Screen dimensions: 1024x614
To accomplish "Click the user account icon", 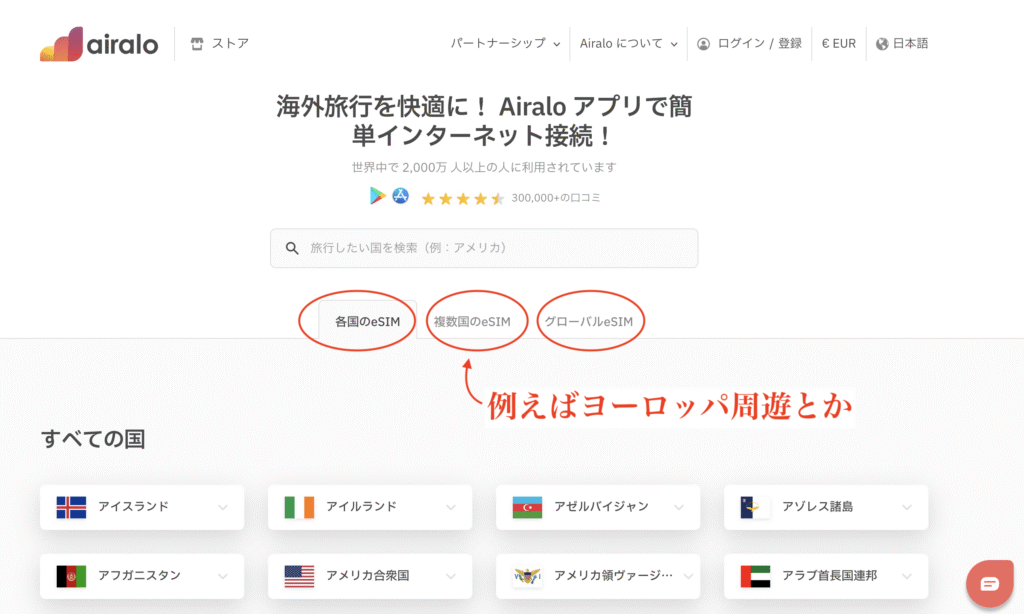I will [x=703, y=44].
